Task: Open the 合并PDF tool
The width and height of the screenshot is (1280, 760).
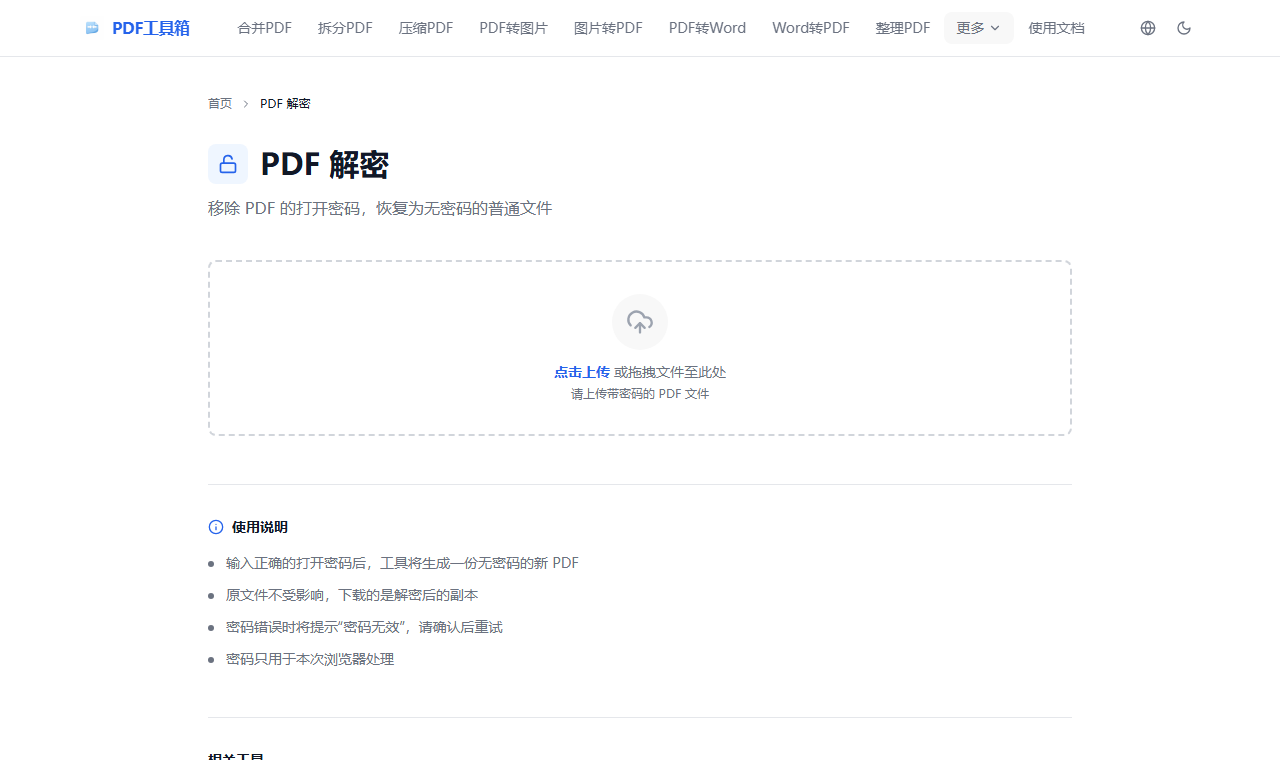Action: pos(265,28)
